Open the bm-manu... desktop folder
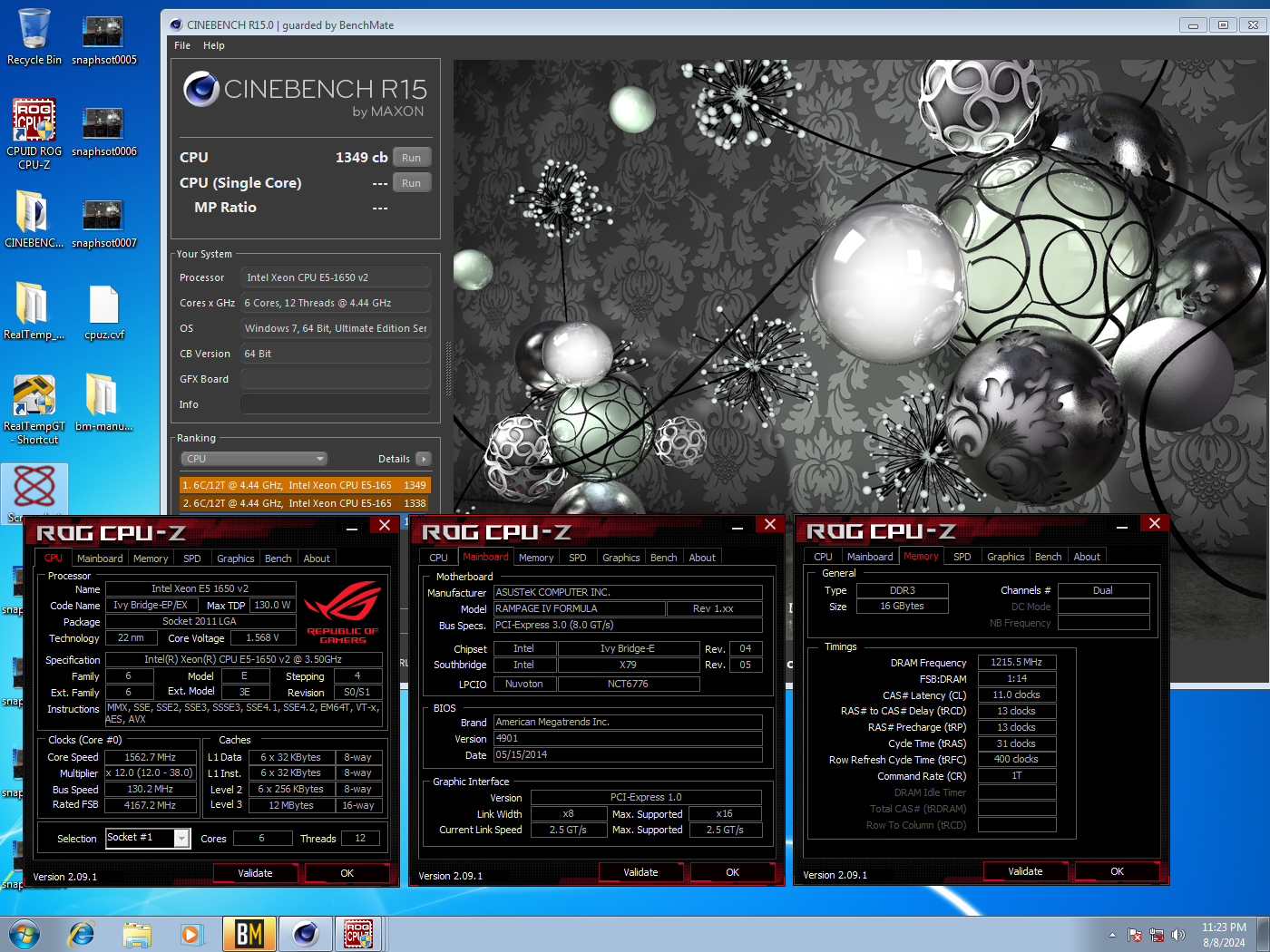 [104, 403]
